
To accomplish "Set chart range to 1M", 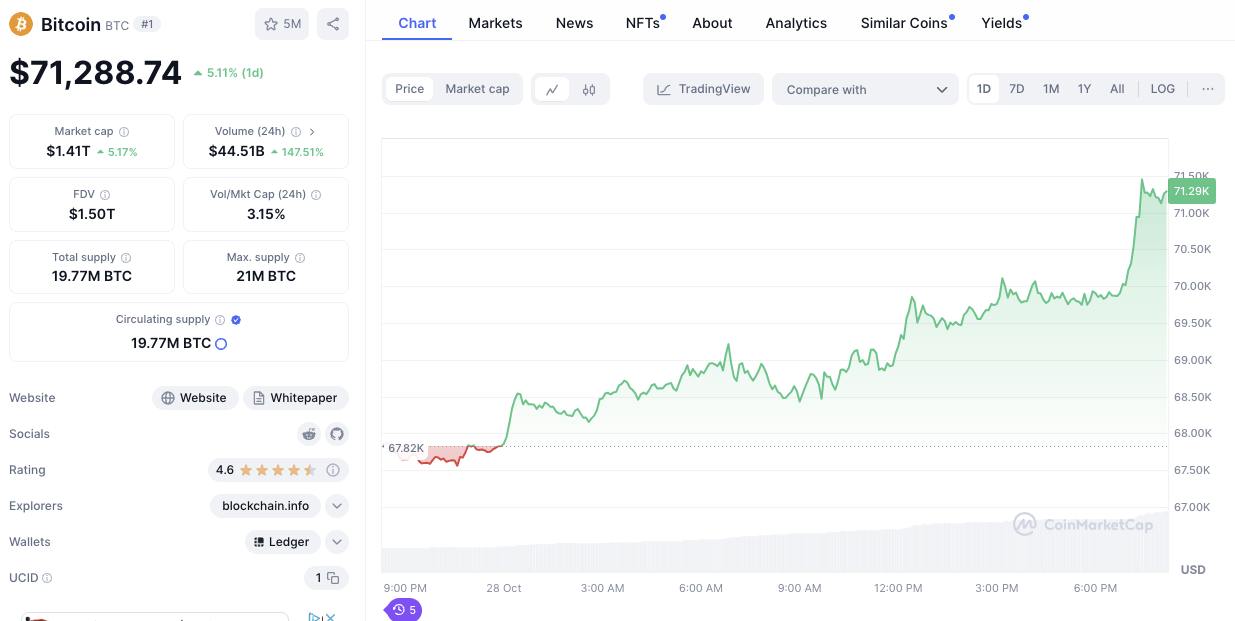I will [x=1051, y=89].
